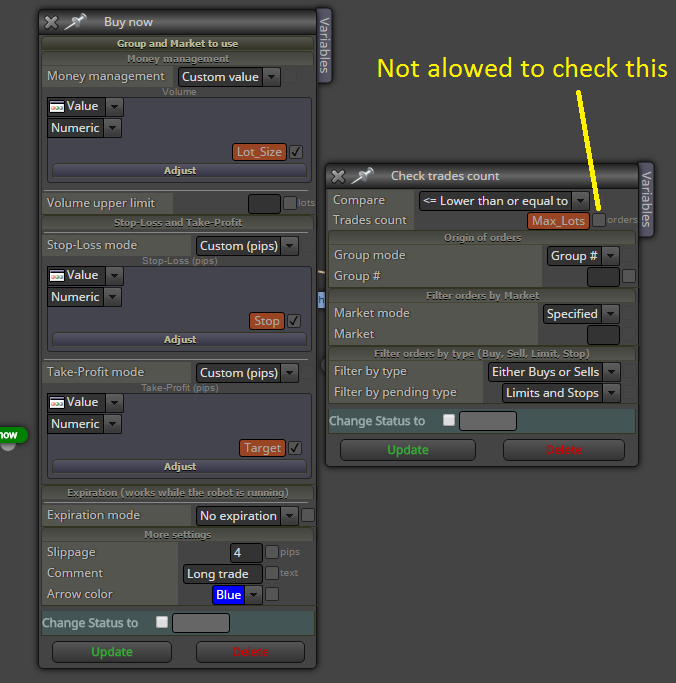Click the Comment Long trade field
The width and height of the screenshot is (676, 683).
(x=223, y=574)
